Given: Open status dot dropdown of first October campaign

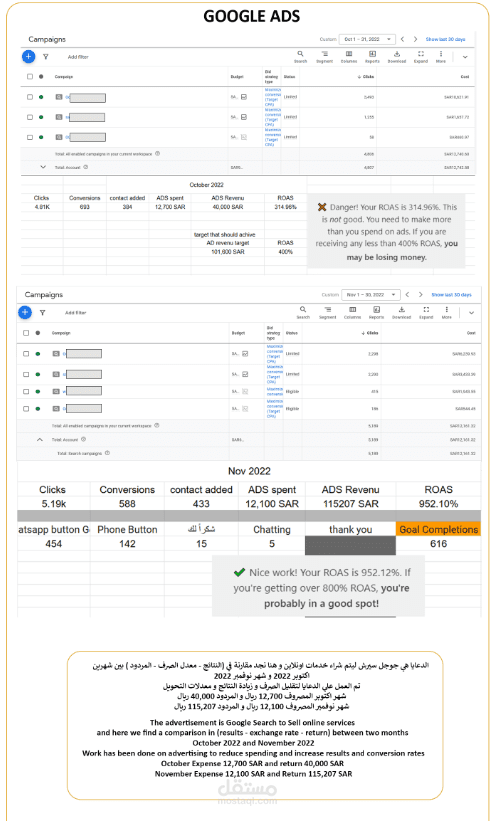Looking at the screenshot, I should pyautogui.click(x=41, y=97).
